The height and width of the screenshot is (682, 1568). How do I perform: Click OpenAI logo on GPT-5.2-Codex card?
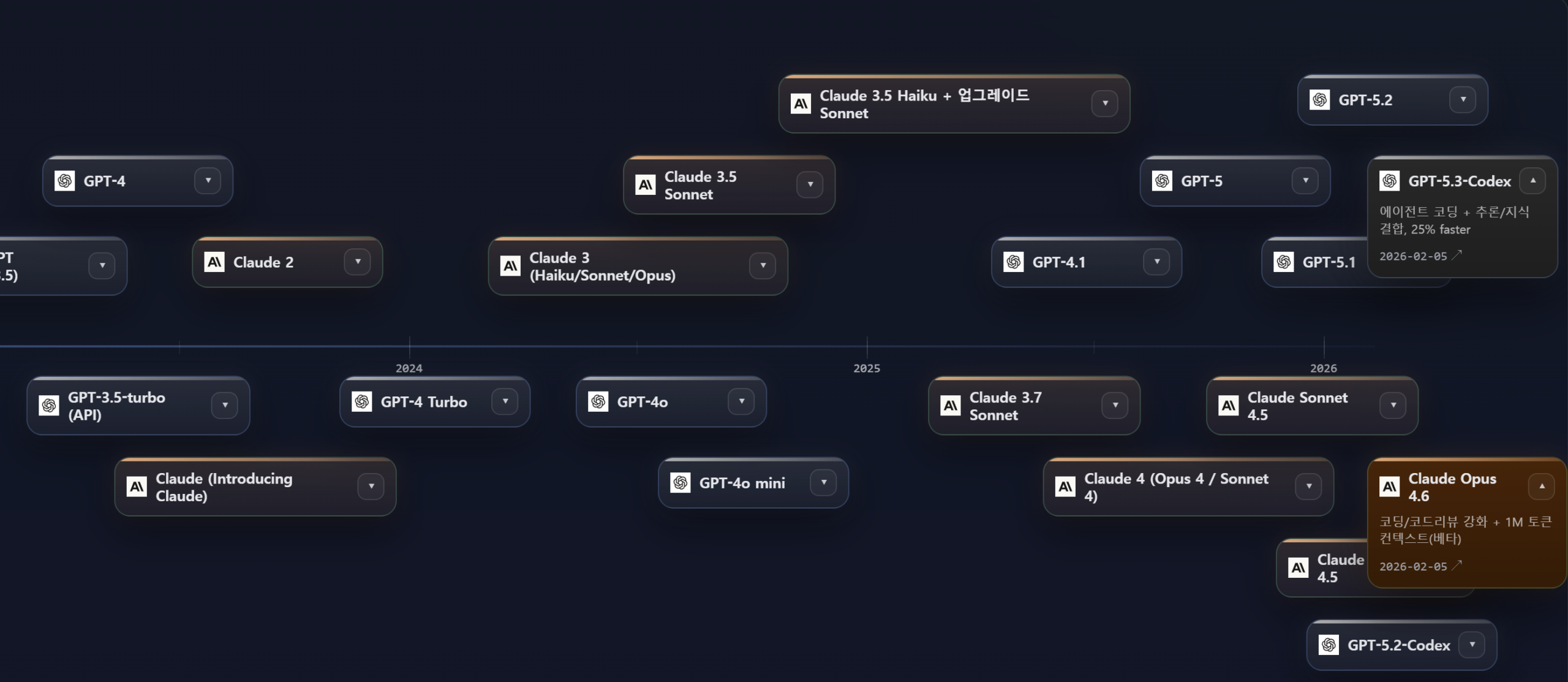pos(1329,645)
